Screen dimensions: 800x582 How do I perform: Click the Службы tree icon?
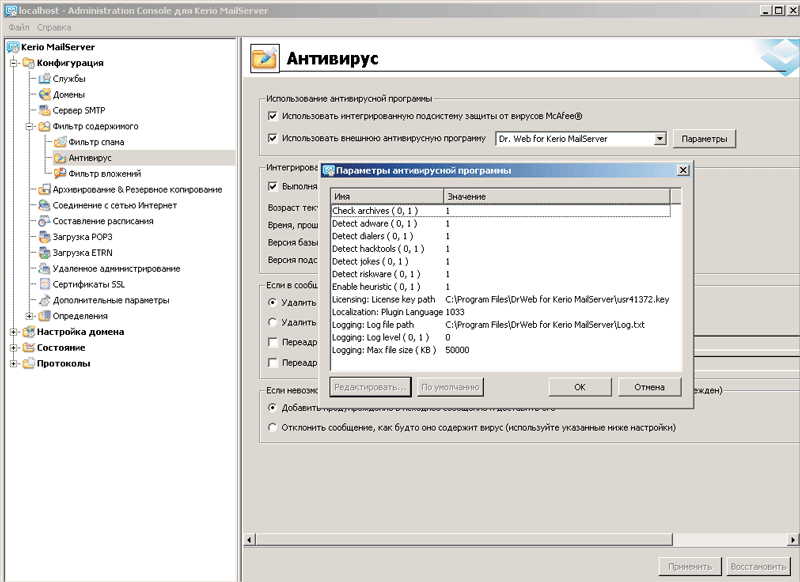point(44,78)
